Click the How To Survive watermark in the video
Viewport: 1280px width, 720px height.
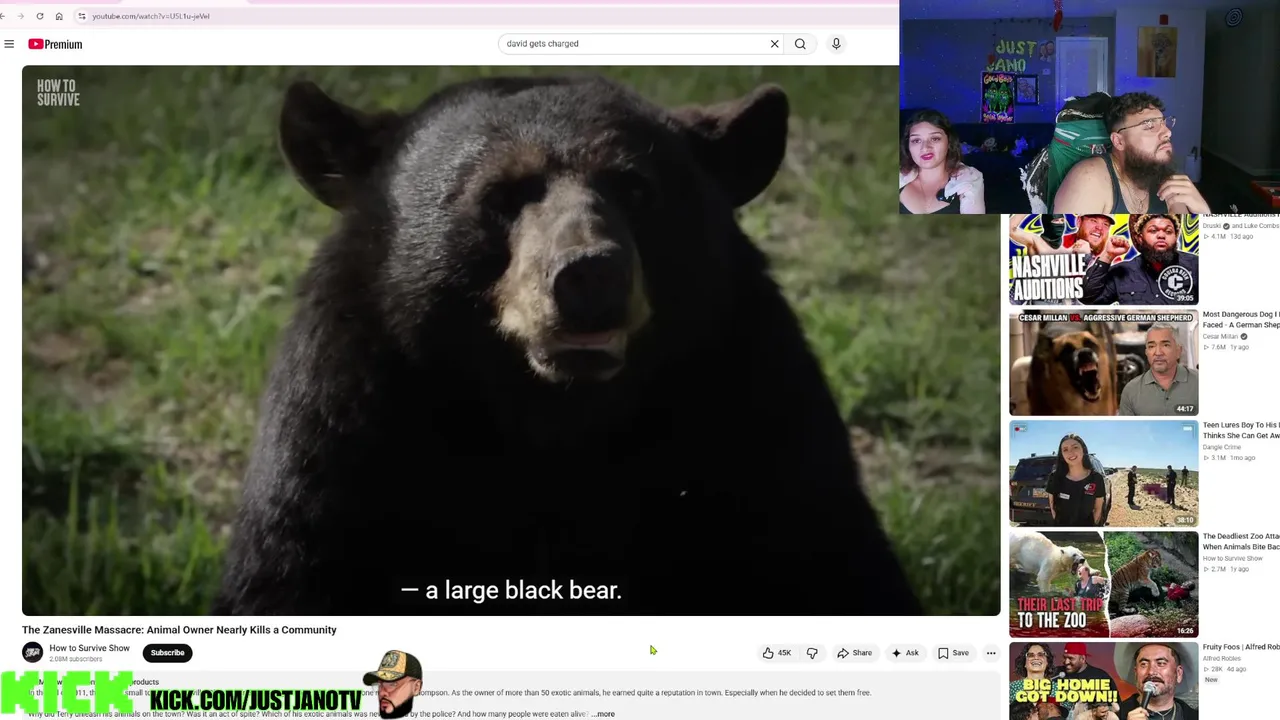point(58,93)
